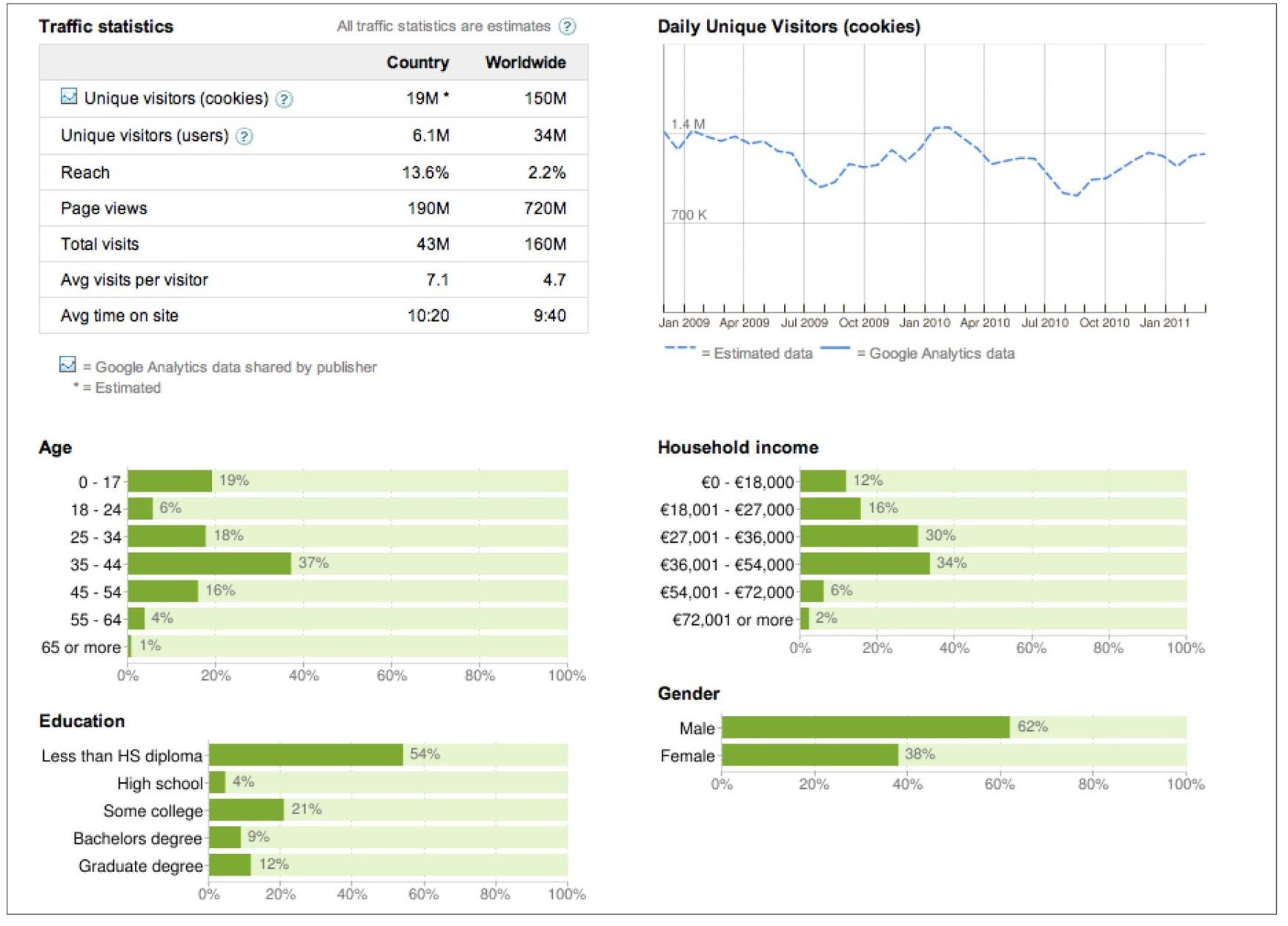Click the 700 K axis label on chart

tap(688, 215)
